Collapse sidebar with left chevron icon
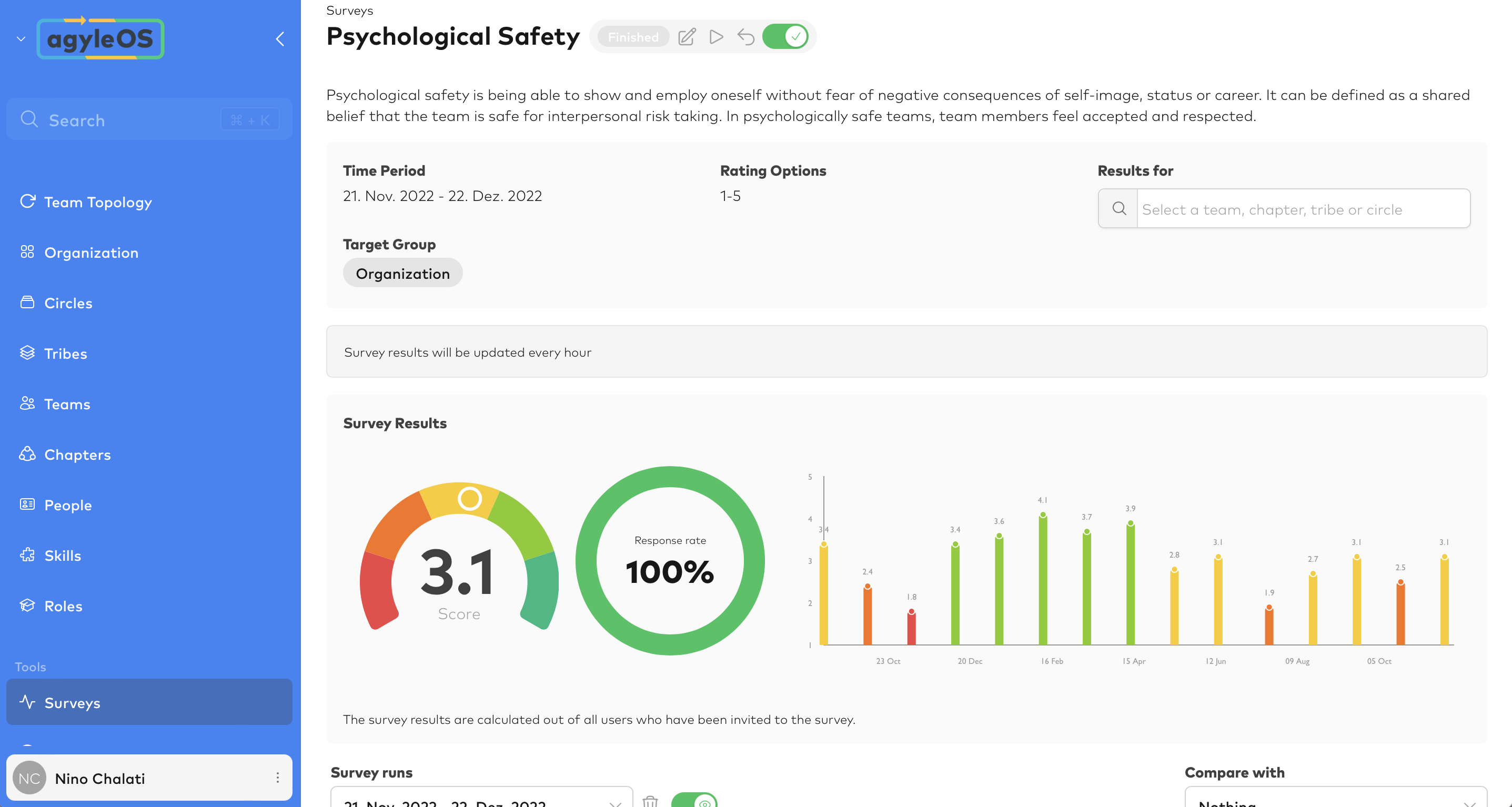Image resolution: width=1512 pixels, height=807 pixels. [280, 39]
